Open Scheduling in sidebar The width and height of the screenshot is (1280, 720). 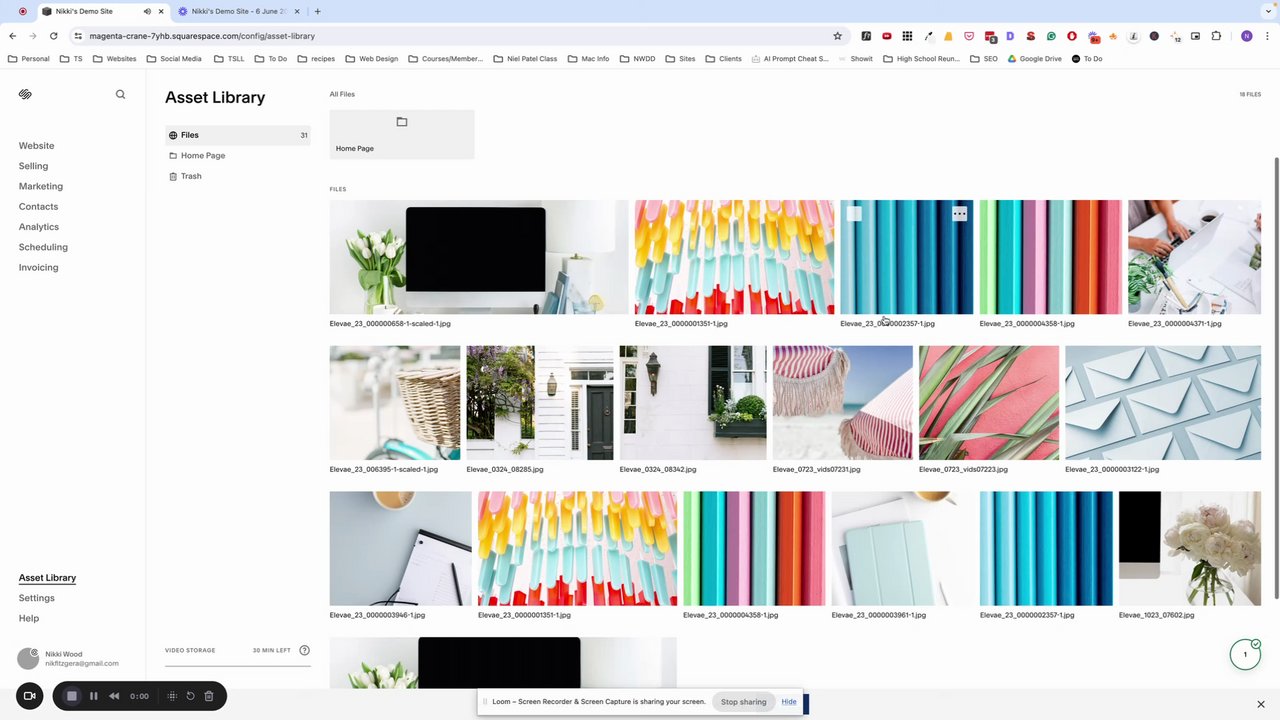[x=43, y=247]
